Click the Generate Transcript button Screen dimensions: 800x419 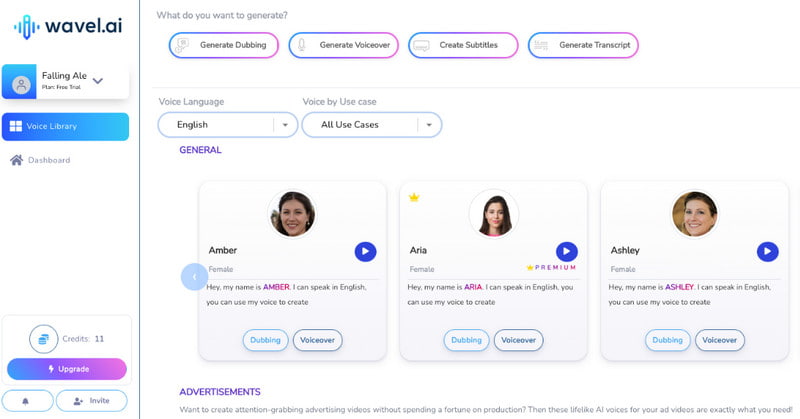pyautogui.click(x=583, y=45)
